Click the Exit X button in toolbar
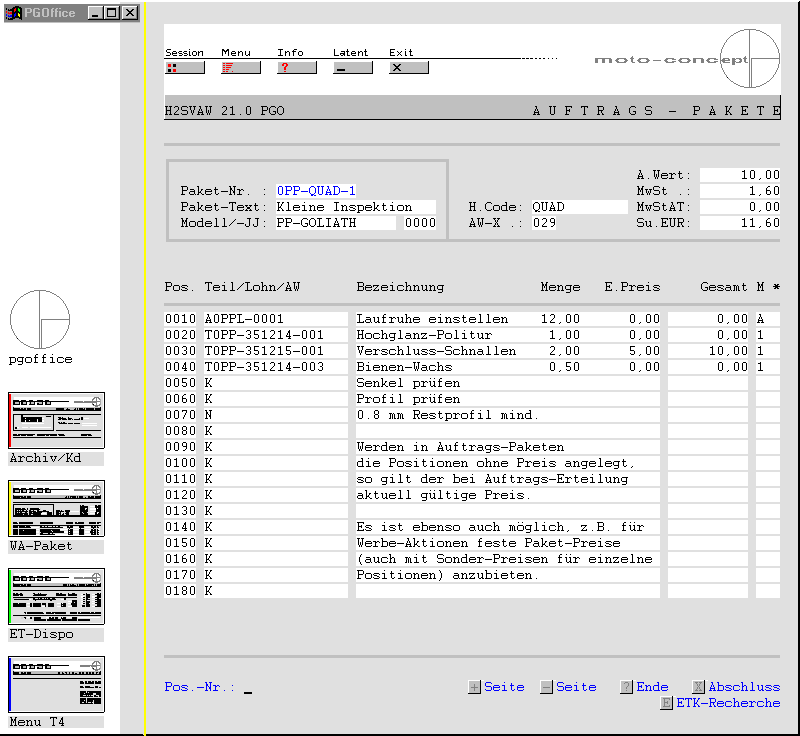 pos(408,68)
